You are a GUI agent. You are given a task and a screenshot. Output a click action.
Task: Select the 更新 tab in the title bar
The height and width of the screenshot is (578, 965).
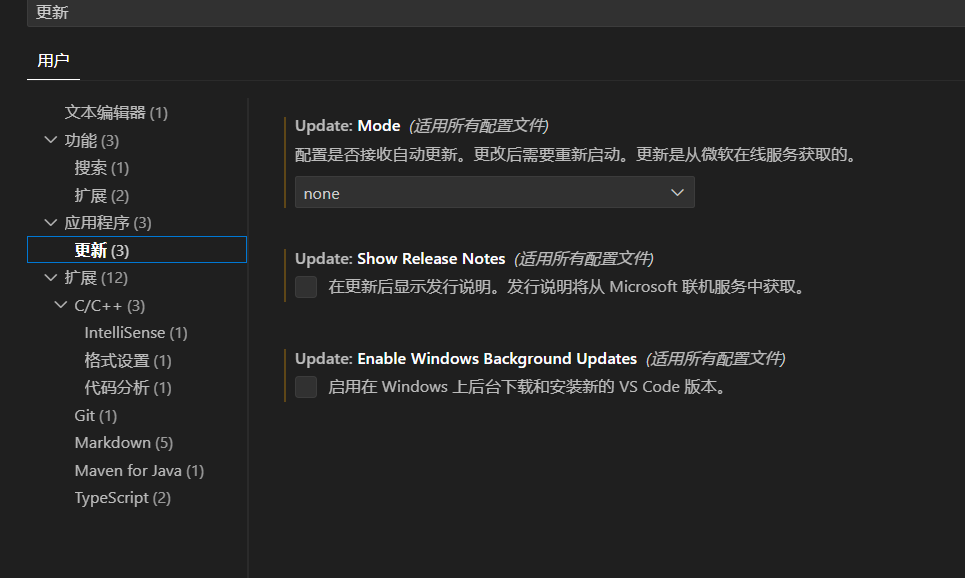pyautogui.click(x=51, y=12)
